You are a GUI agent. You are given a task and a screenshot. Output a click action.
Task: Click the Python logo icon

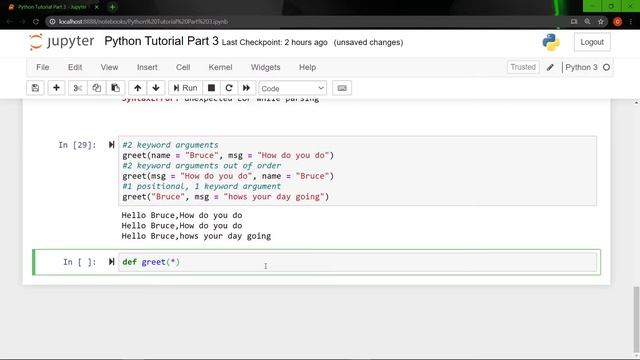click(551, 42)
